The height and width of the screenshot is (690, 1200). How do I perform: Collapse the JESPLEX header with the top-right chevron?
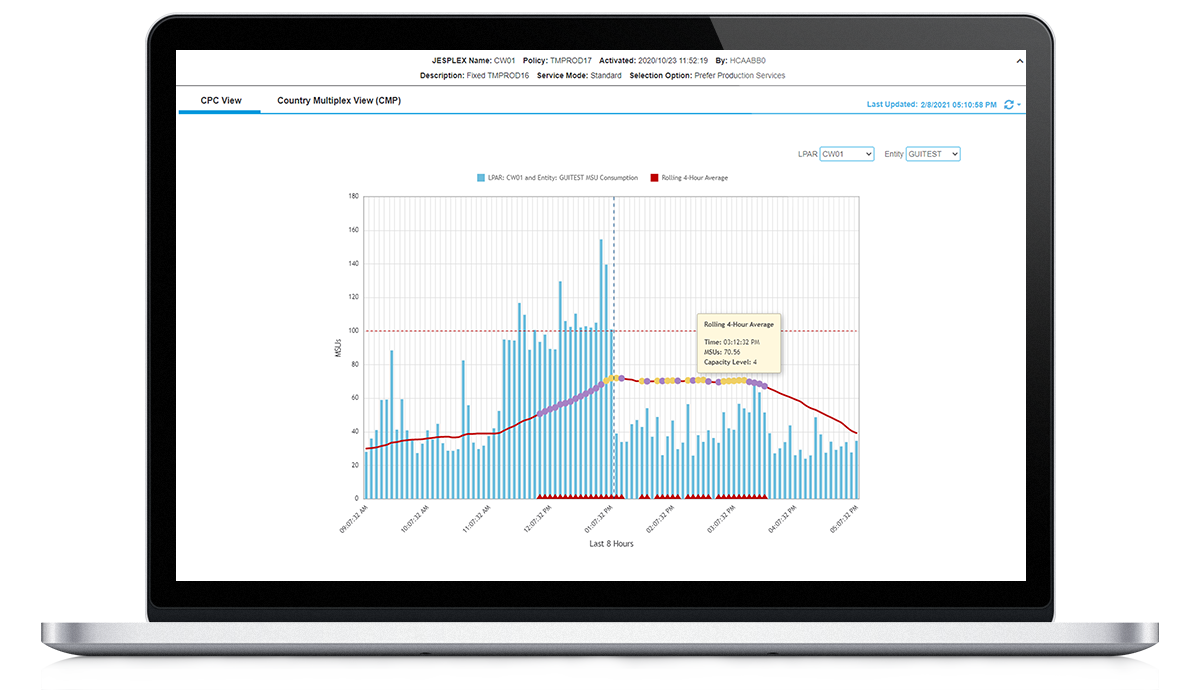click(1019, 62)
